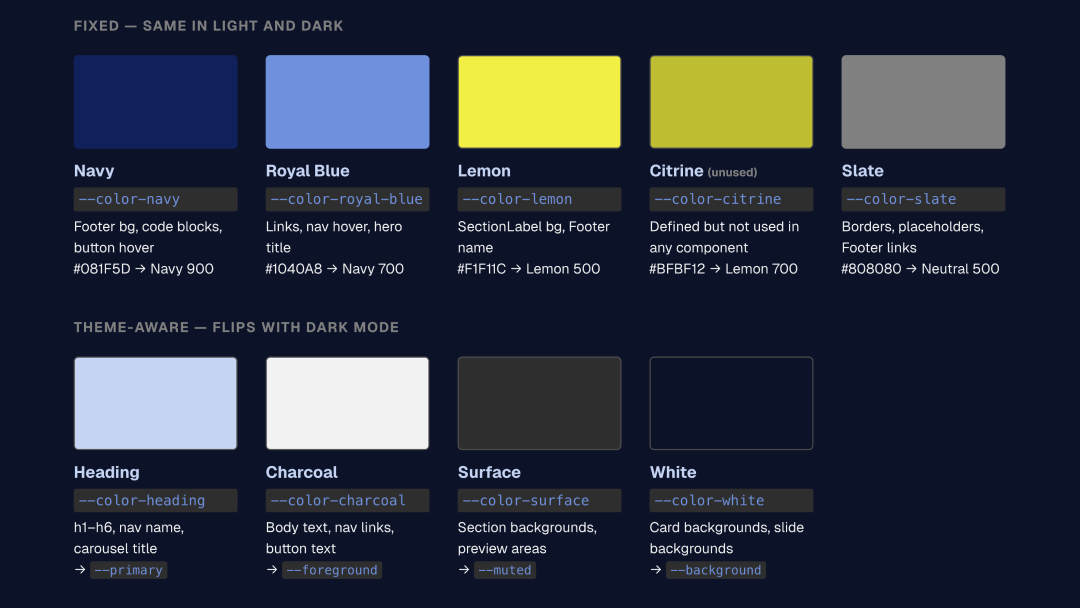Click the Lemon color swatch
The width and height of the screenshot is (1080, 608).
(539, 102)
